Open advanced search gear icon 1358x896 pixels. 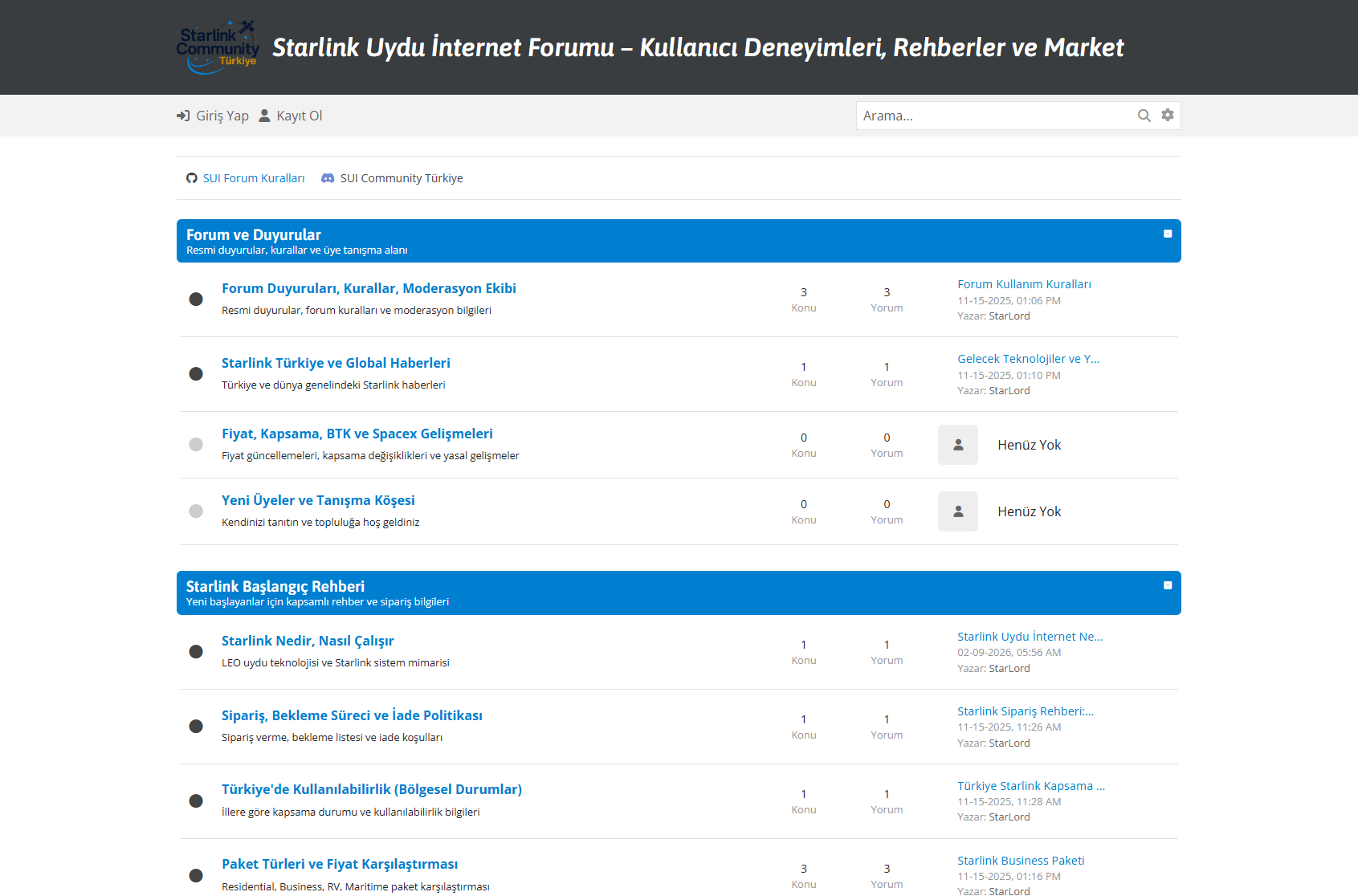pyautogui.click(x=1168, y=115)
